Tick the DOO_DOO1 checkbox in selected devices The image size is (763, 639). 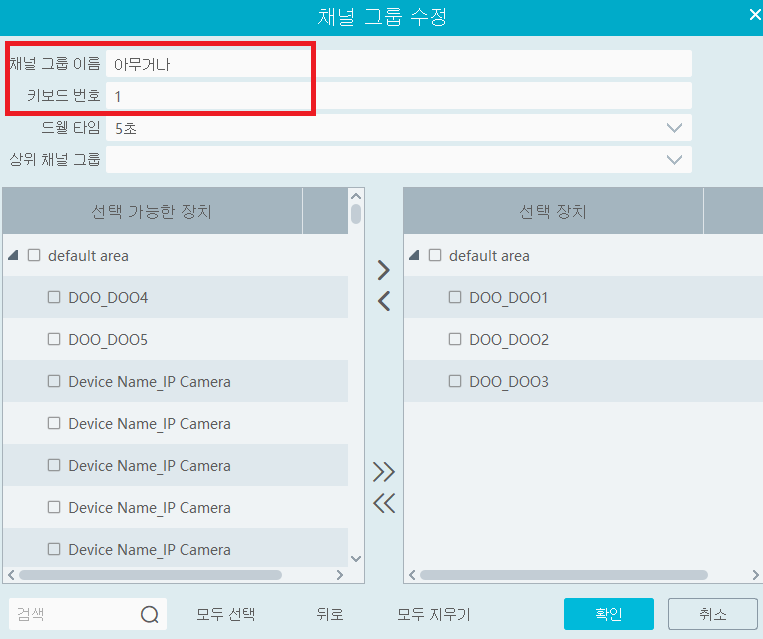point(455,297)
